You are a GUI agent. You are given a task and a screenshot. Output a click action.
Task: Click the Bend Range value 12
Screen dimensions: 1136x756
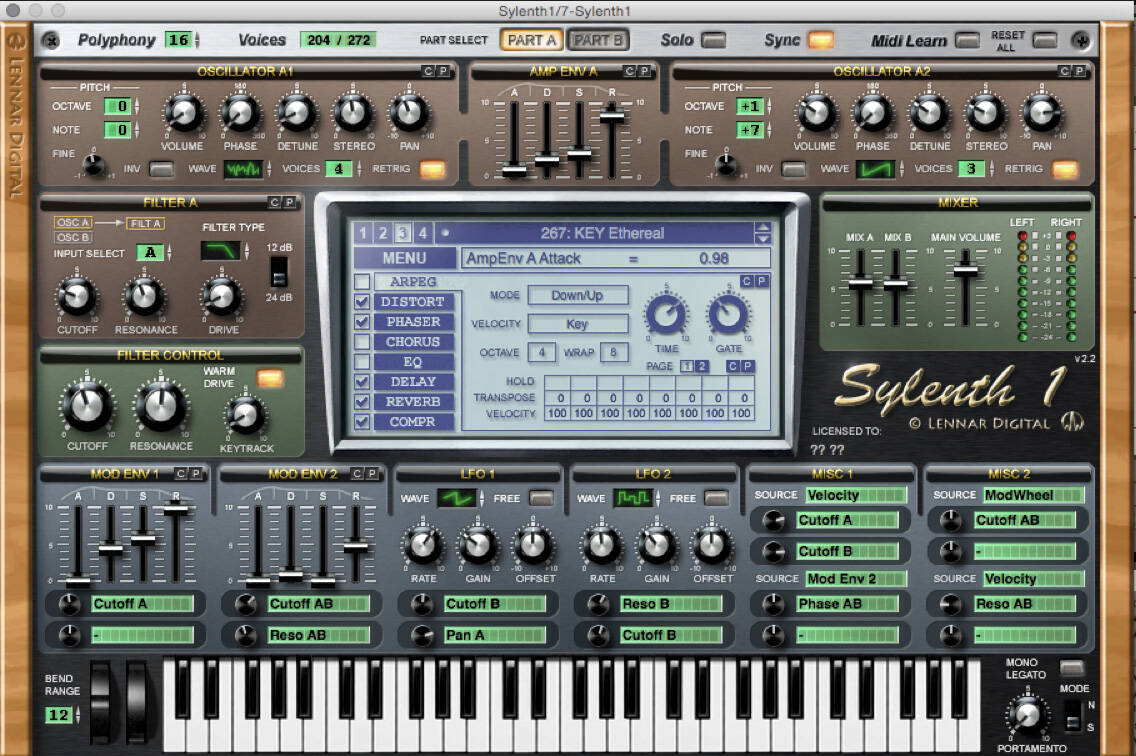[58, 715]
